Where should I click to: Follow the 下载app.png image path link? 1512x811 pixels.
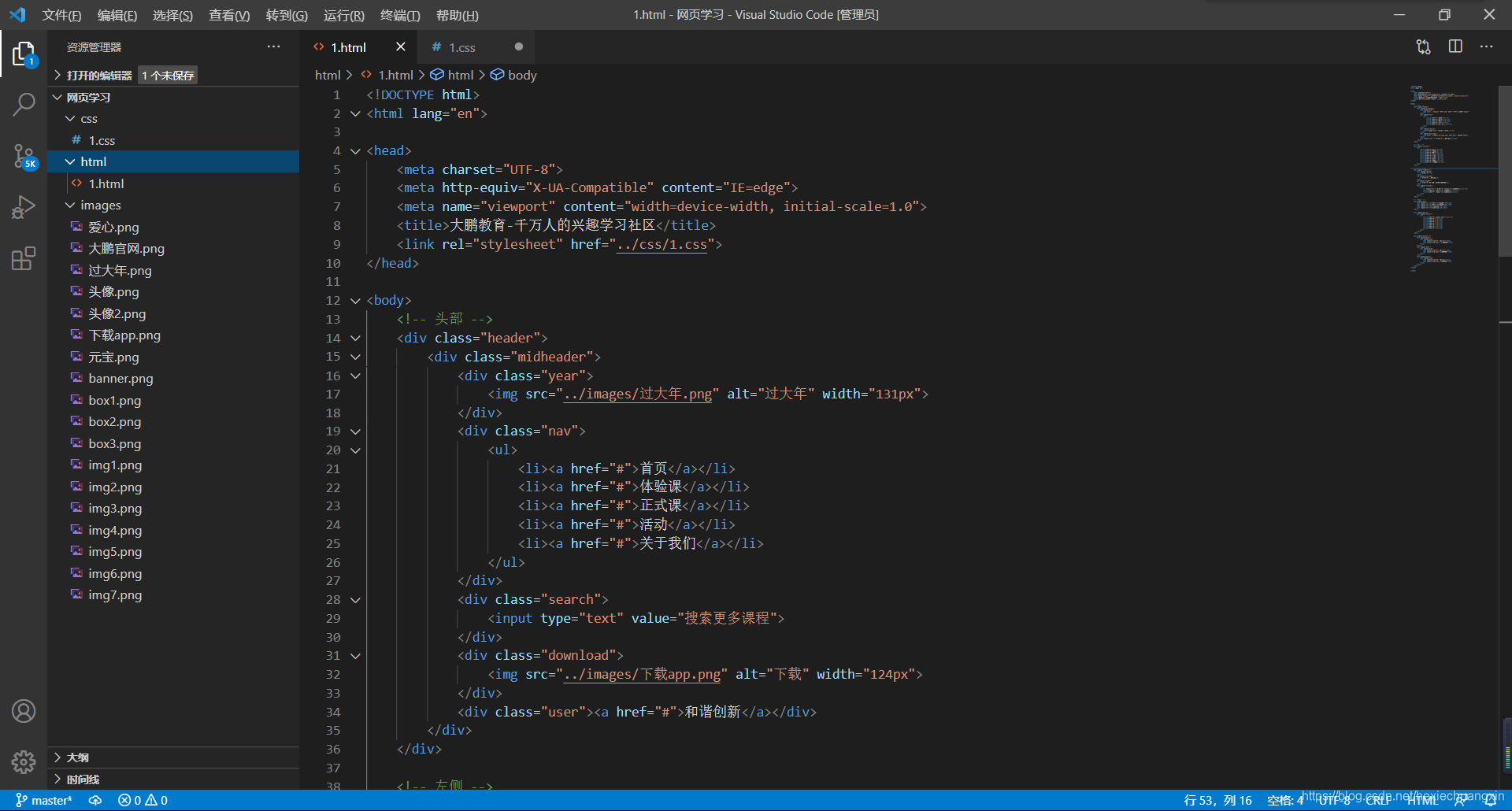pyautogui.click(x=642, y=674)
